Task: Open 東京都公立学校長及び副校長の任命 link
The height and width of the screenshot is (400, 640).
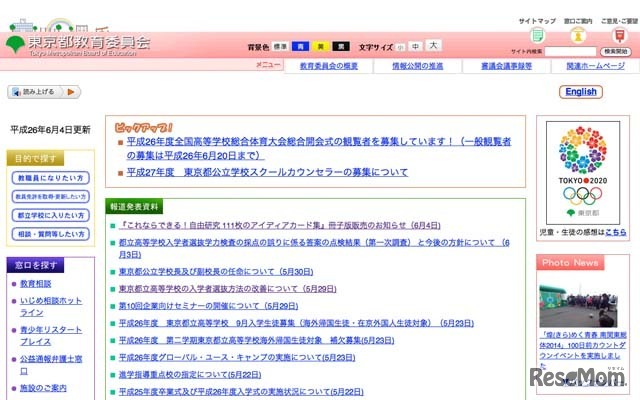Action: 216,272
